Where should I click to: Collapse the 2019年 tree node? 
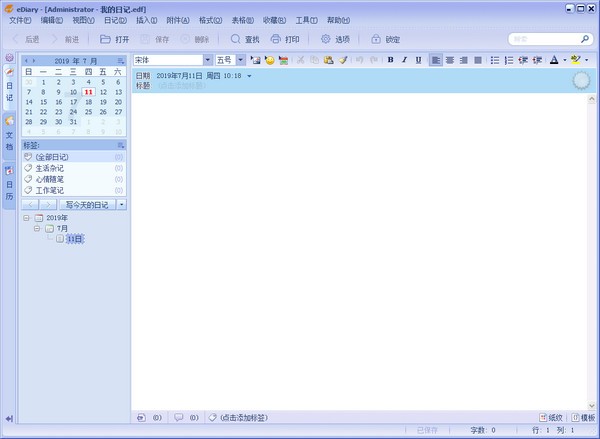26,217
